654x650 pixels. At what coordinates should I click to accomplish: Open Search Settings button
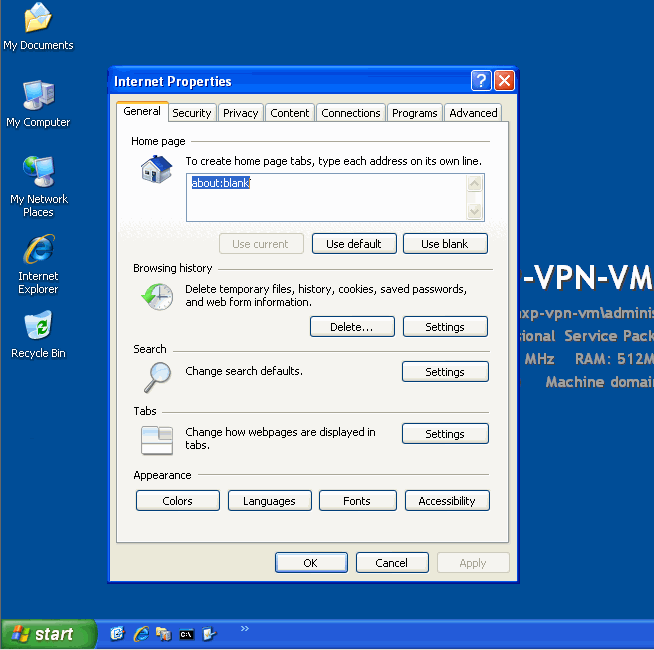[445, 372]
